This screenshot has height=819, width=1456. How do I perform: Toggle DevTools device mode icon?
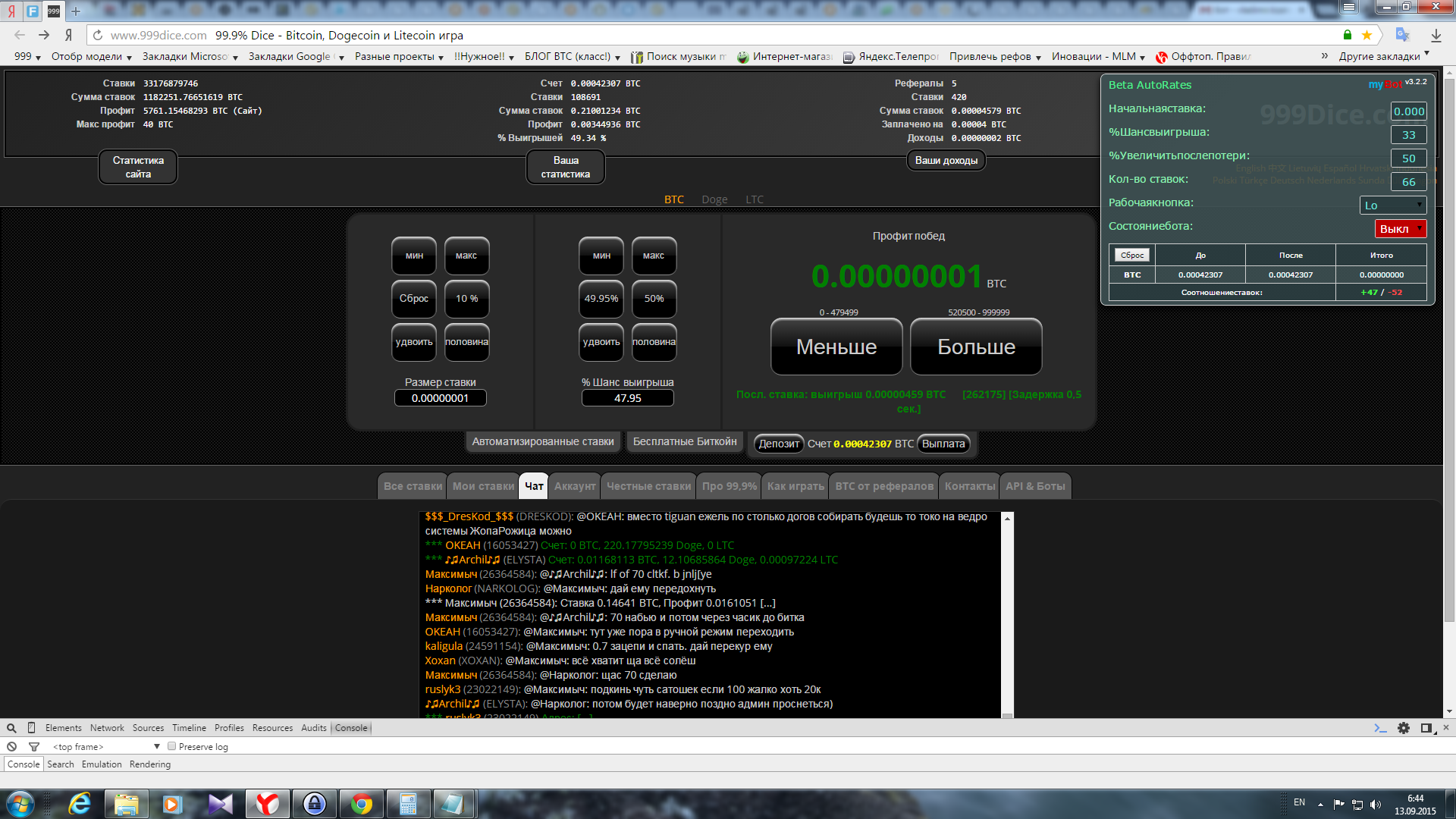tap(31, 728)
